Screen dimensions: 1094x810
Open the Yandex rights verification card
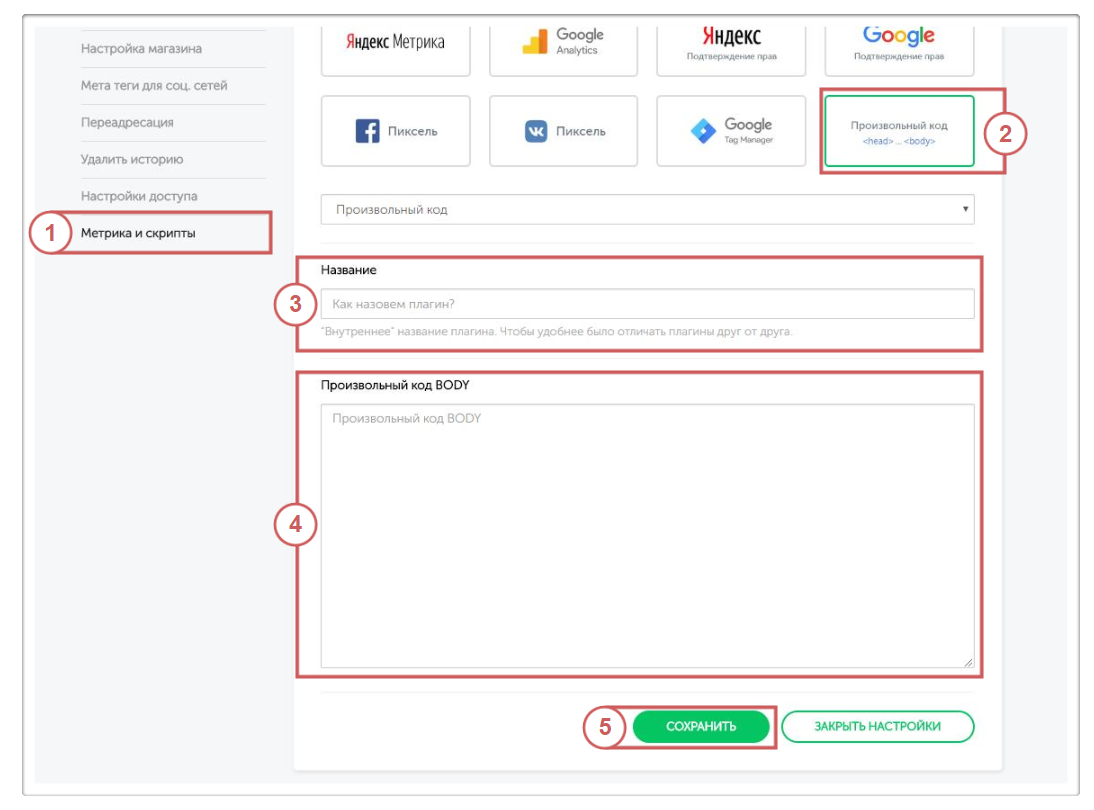point(731,45)
